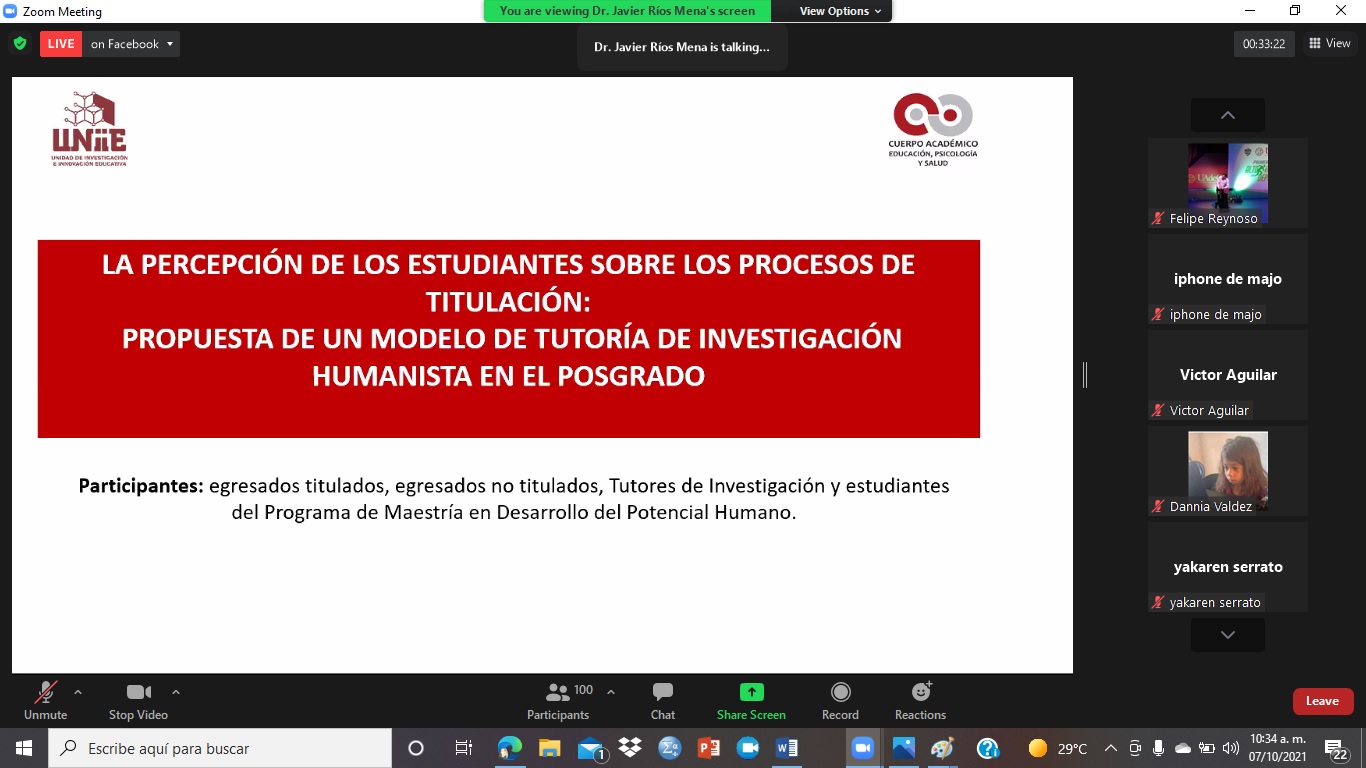
Task: Click the taskbar search box
Action: (220, 748)
